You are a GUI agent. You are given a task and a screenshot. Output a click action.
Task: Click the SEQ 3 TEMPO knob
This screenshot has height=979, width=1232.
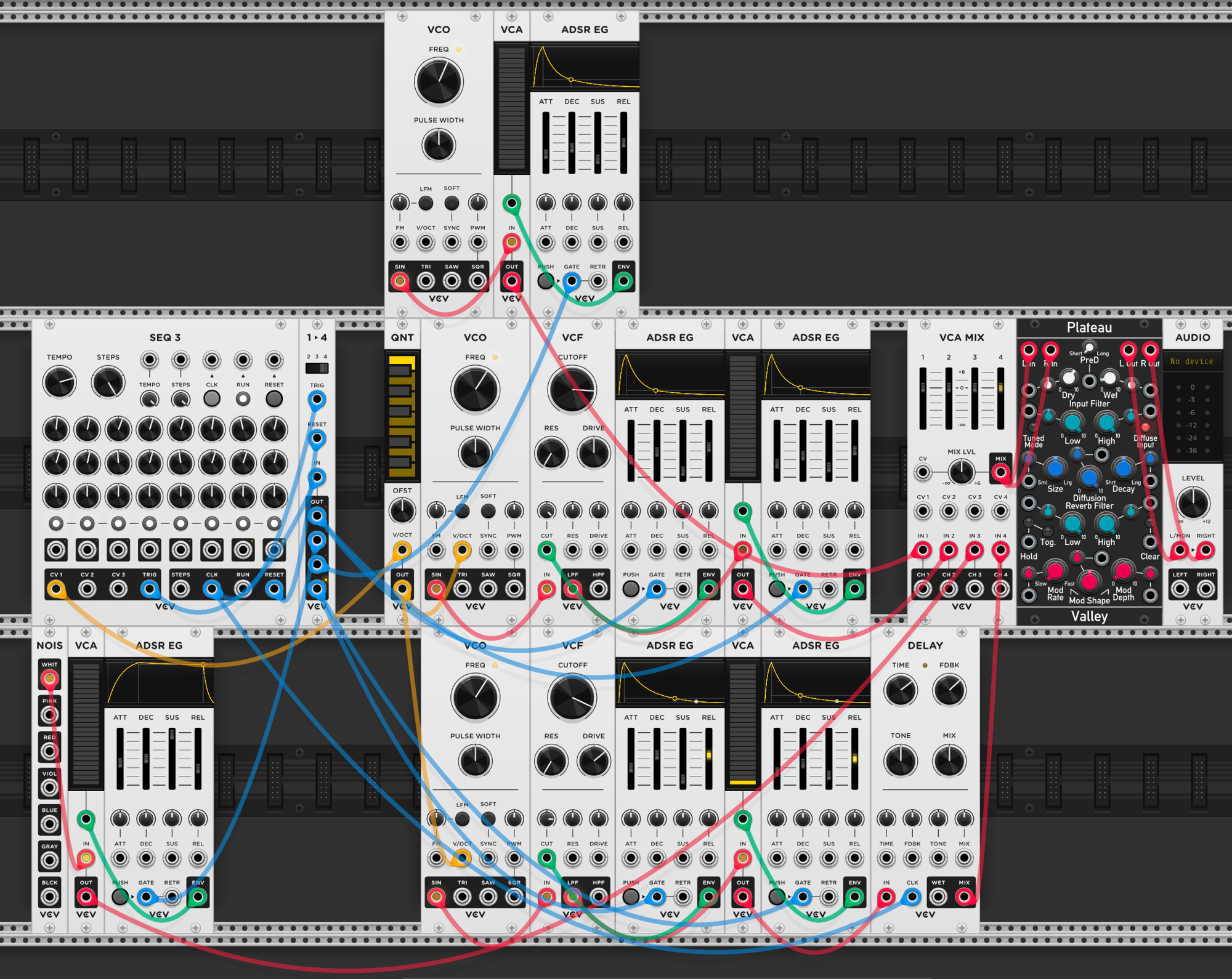tap(59, 382)
